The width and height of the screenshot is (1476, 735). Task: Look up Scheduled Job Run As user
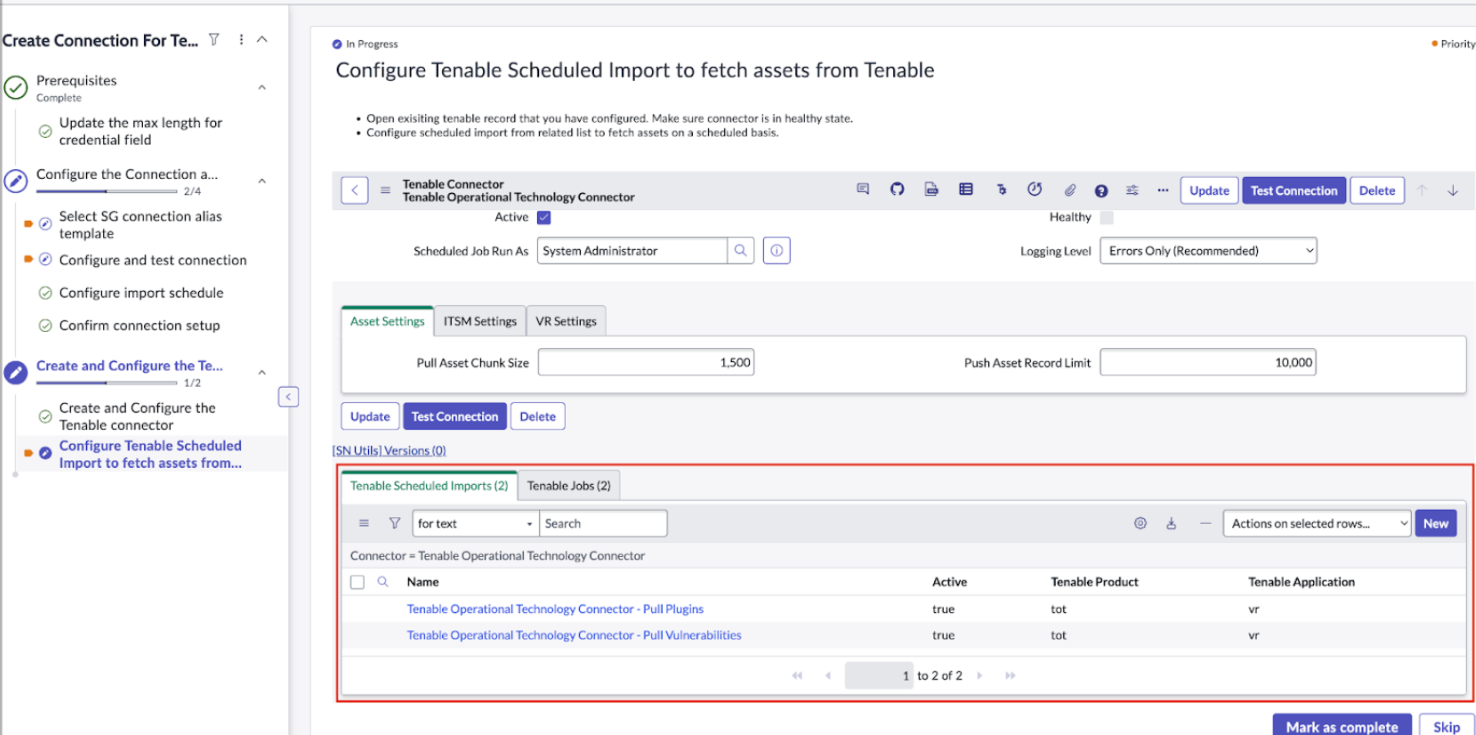(740, 251)
